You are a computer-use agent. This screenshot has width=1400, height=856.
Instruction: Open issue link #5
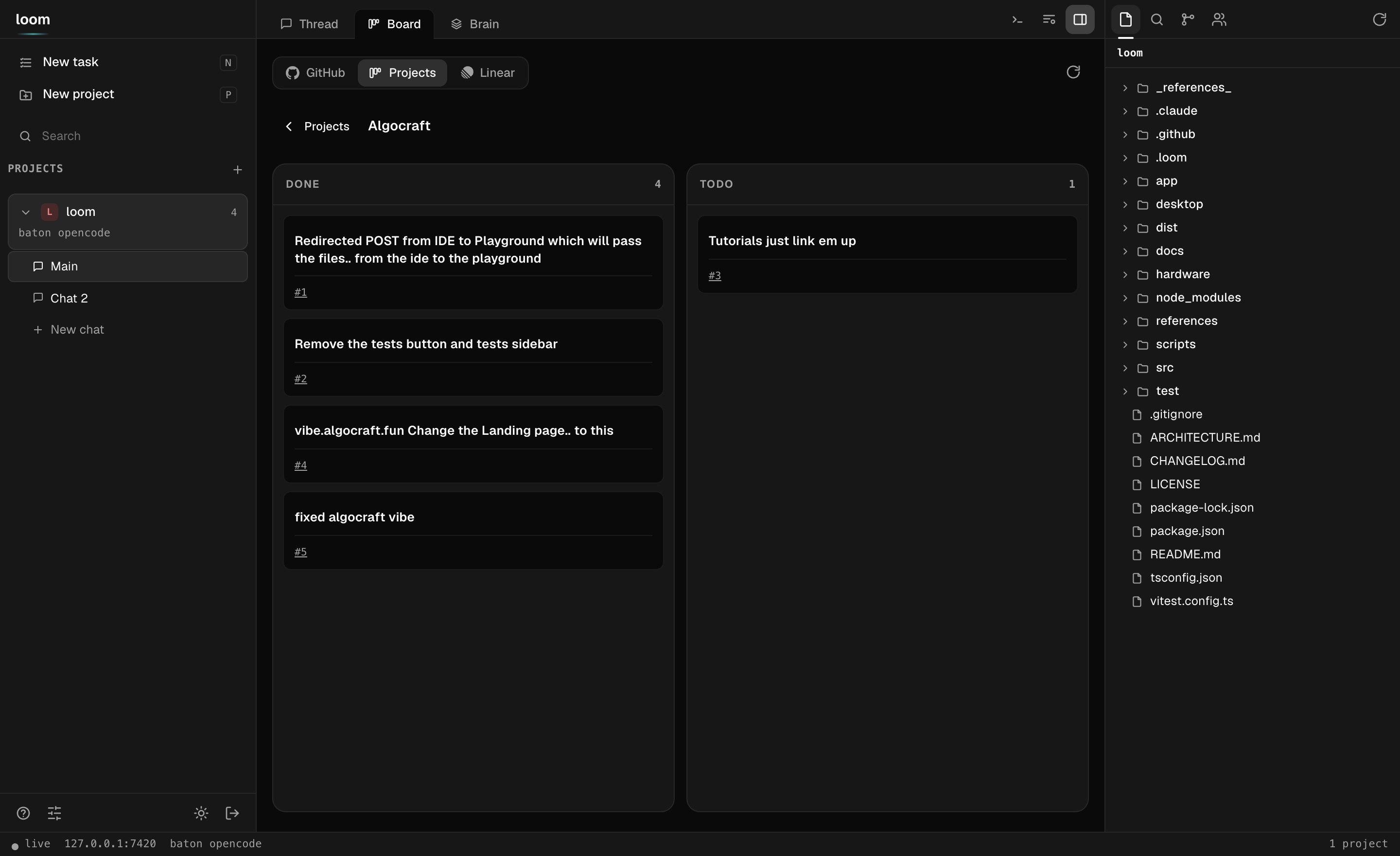click(x=300, y=552)
